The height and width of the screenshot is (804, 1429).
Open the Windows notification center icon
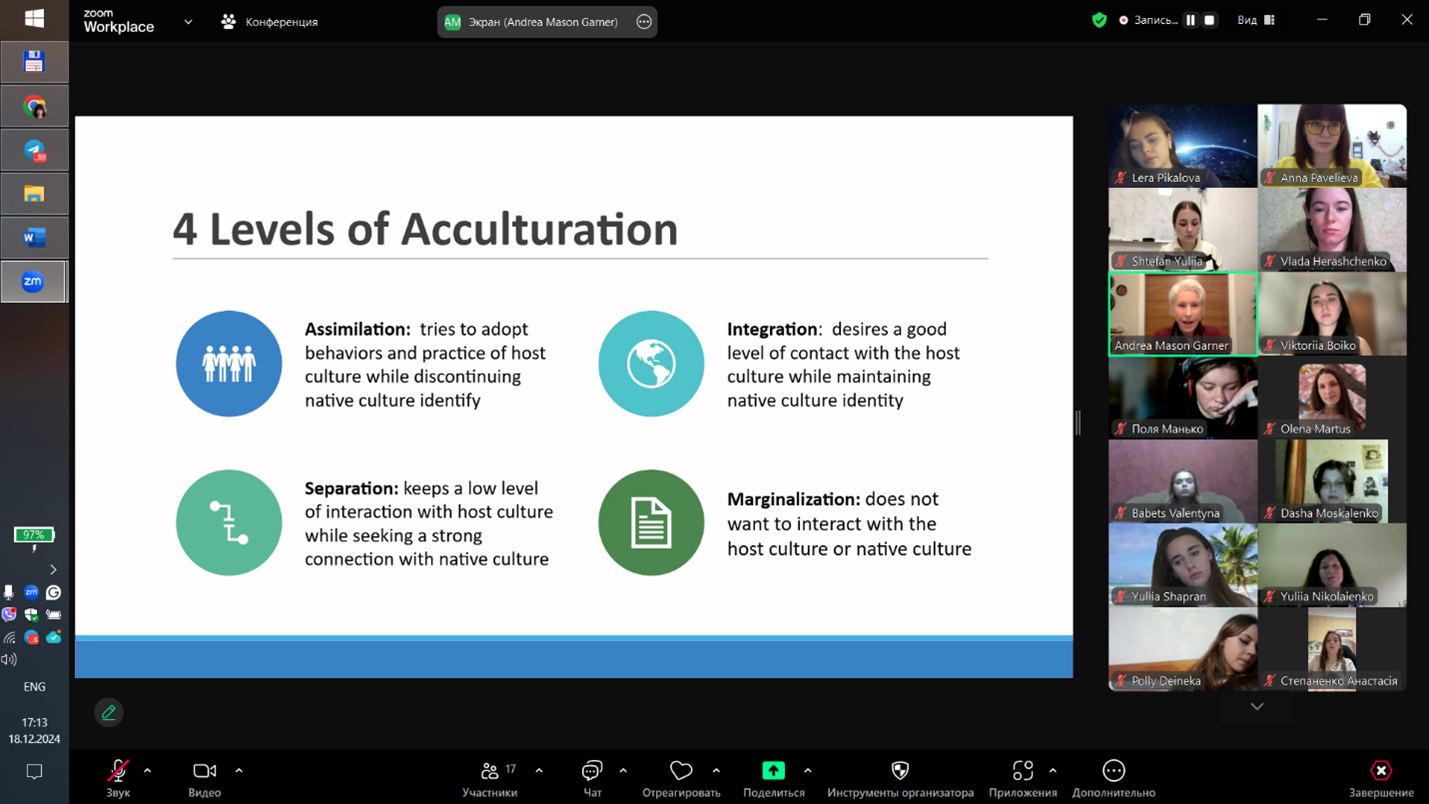coord(34,772)
